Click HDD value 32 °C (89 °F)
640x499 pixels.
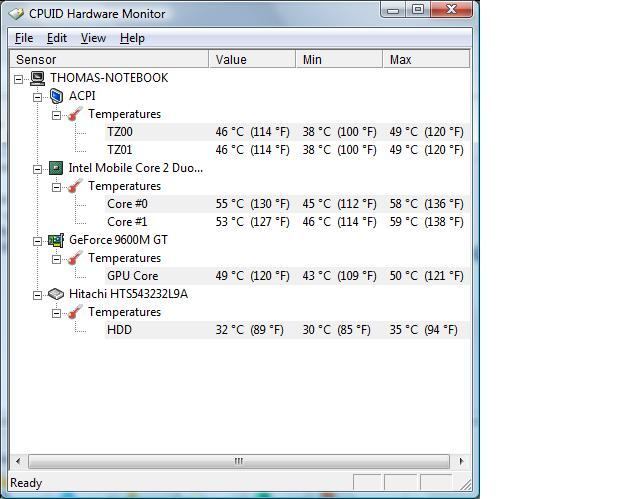[x=249, y=330]
